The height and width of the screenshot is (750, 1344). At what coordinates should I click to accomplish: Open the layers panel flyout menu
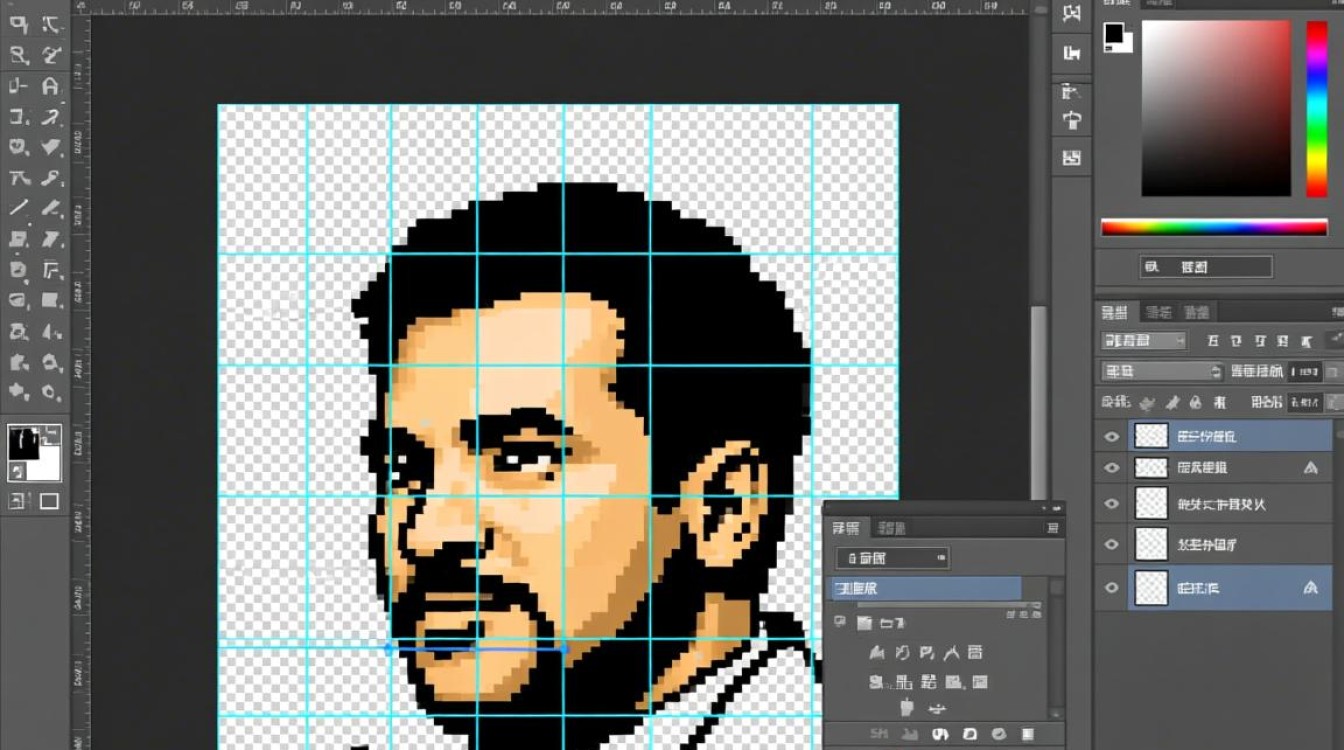click(1336, 312)
